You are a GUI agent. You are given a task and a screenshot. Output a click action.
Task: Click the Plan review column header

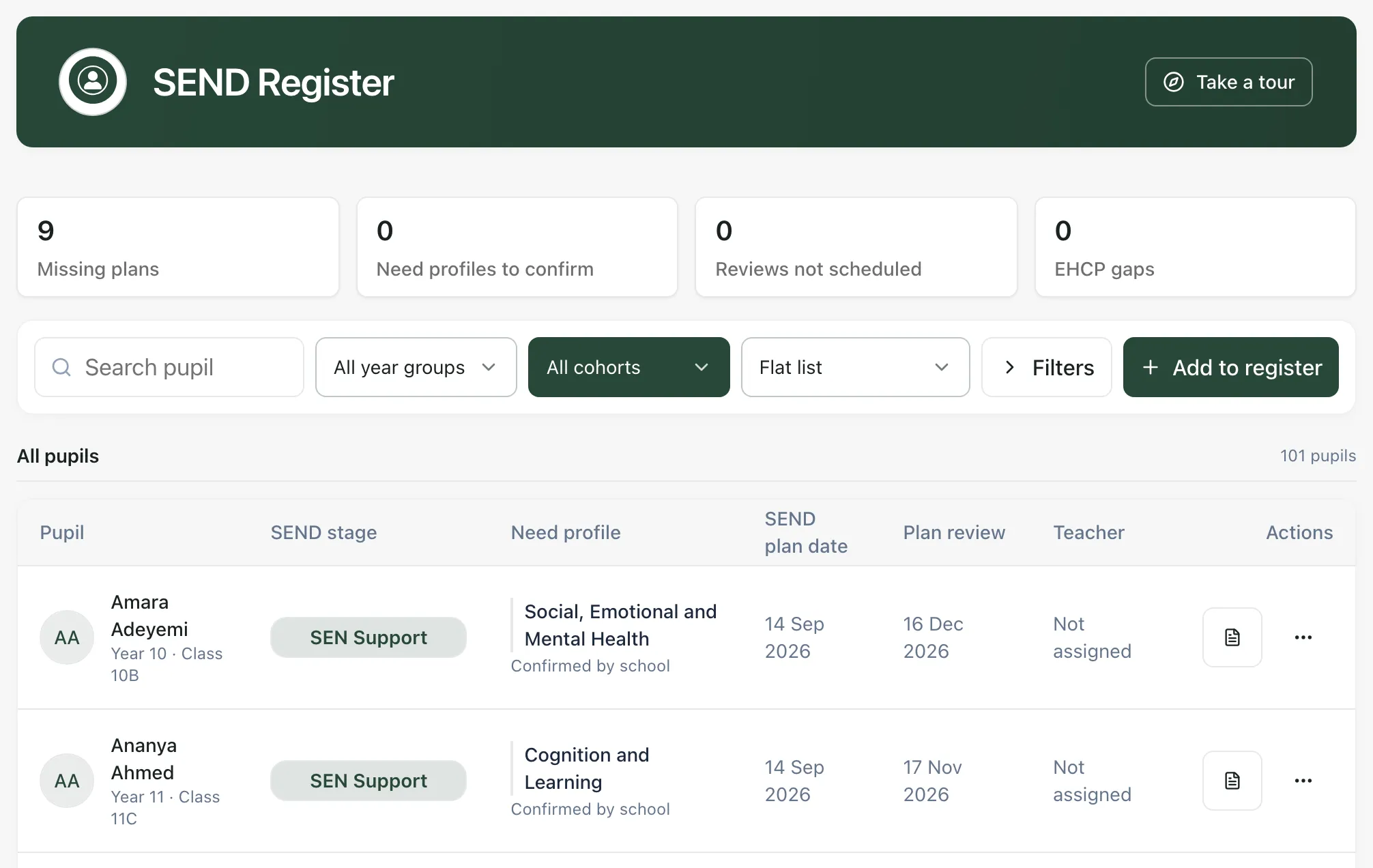coord(954,532)
